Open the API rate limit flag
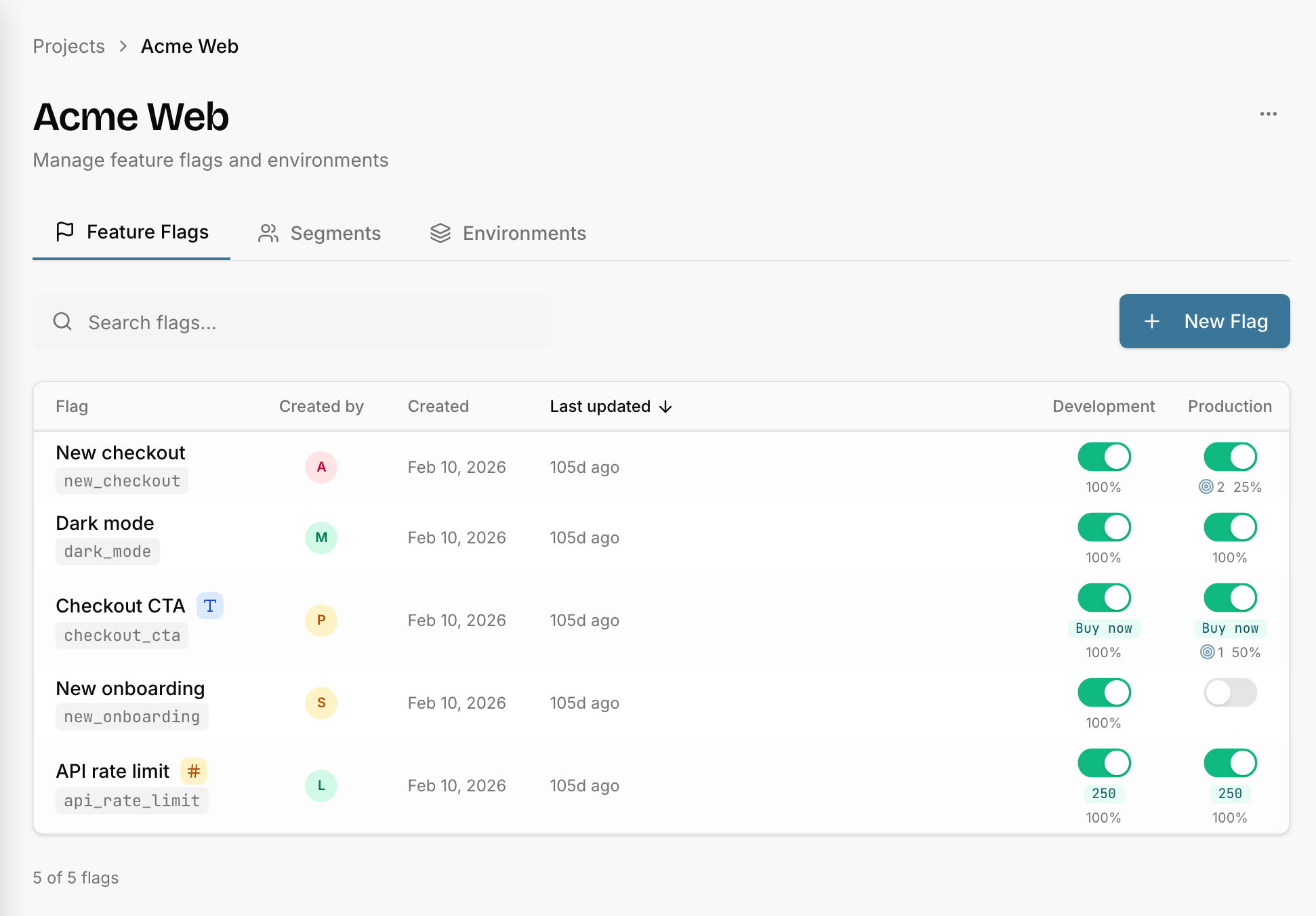 click(112, 771)
